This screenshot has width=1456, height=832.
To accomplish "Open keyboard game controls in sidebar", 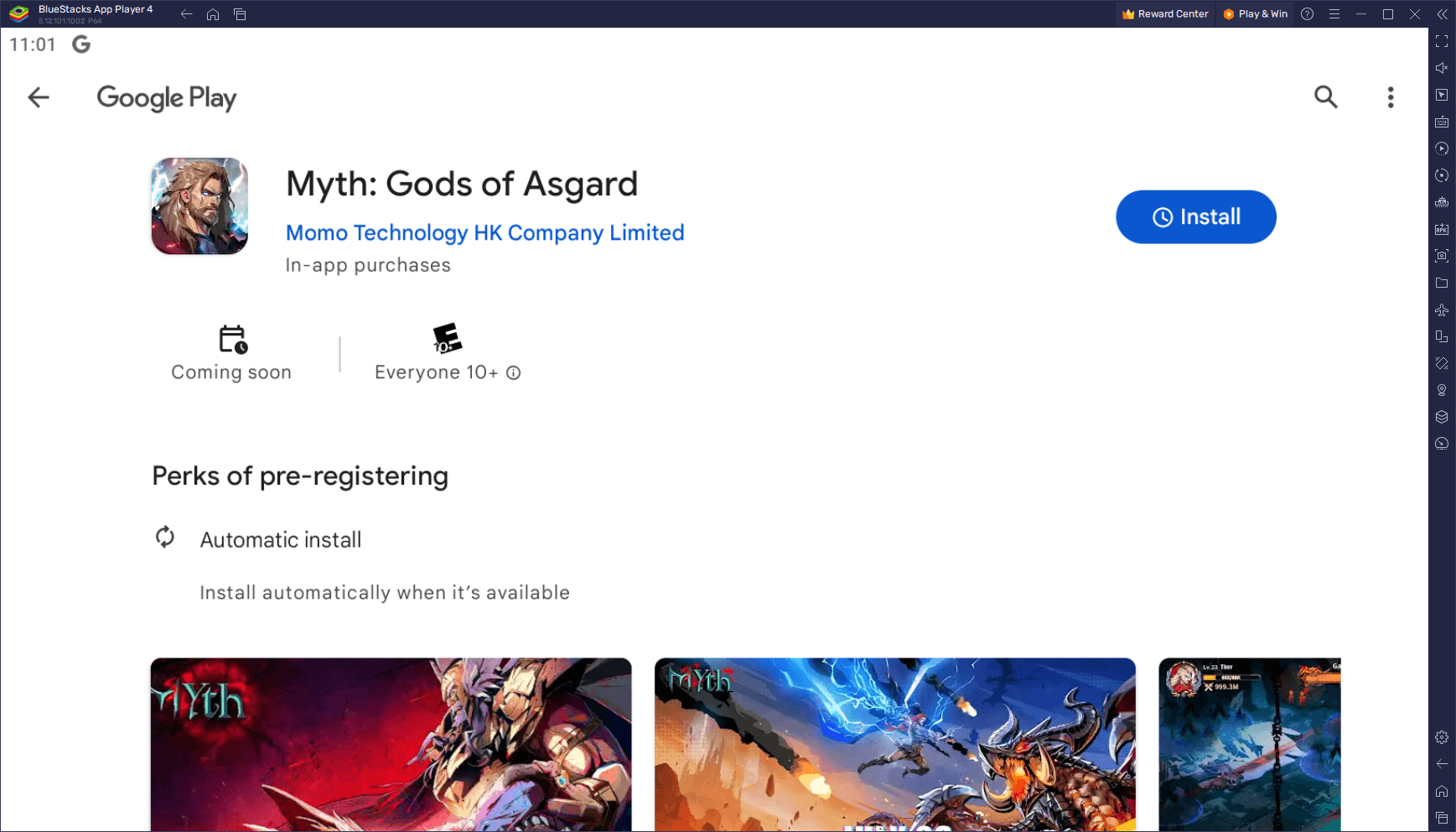I will [x=1442, y=122].
